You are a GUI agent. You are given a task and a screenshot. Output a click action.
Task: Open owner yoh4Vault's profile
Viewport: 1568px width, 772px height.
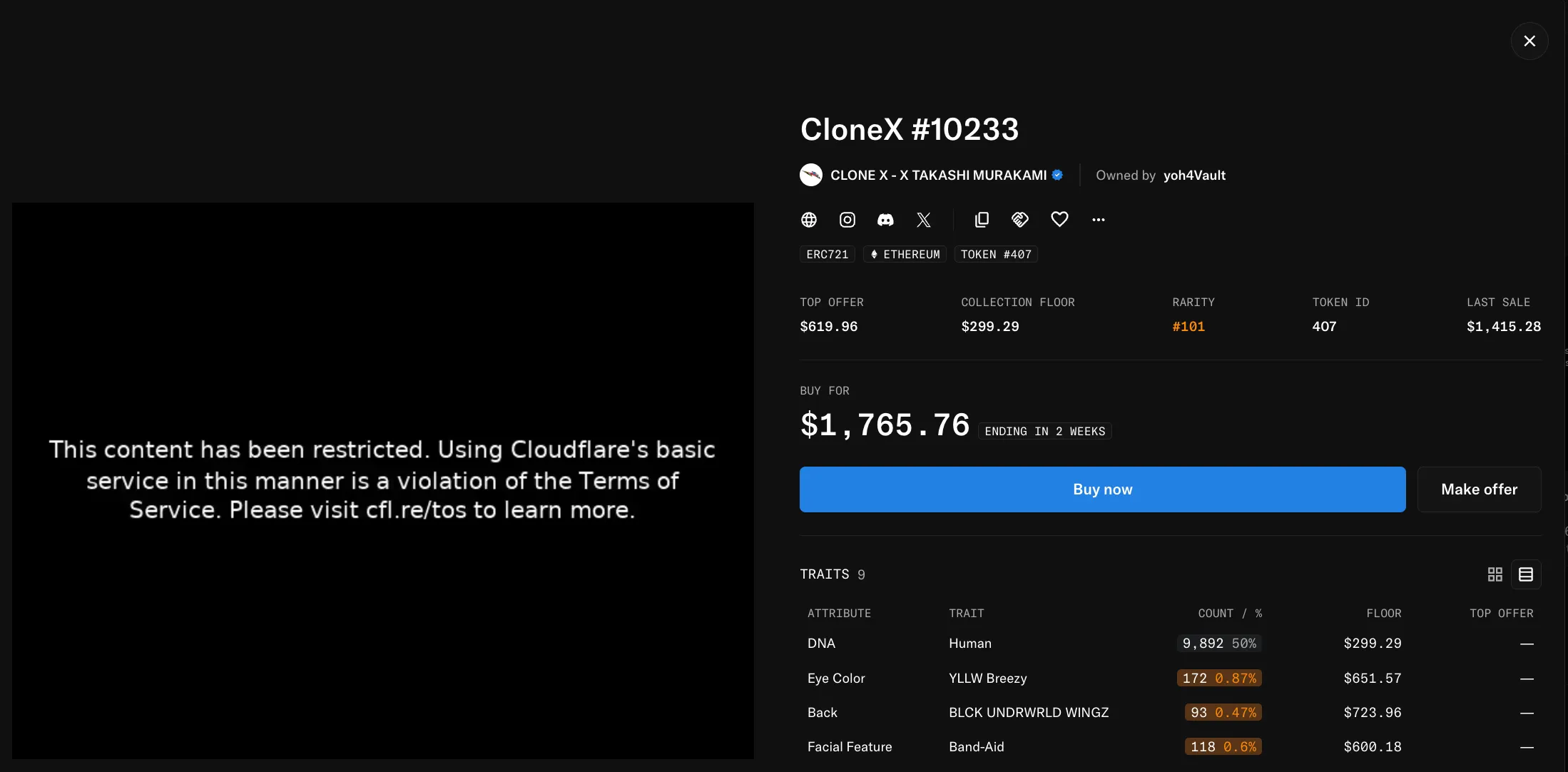coord(1194,176)
